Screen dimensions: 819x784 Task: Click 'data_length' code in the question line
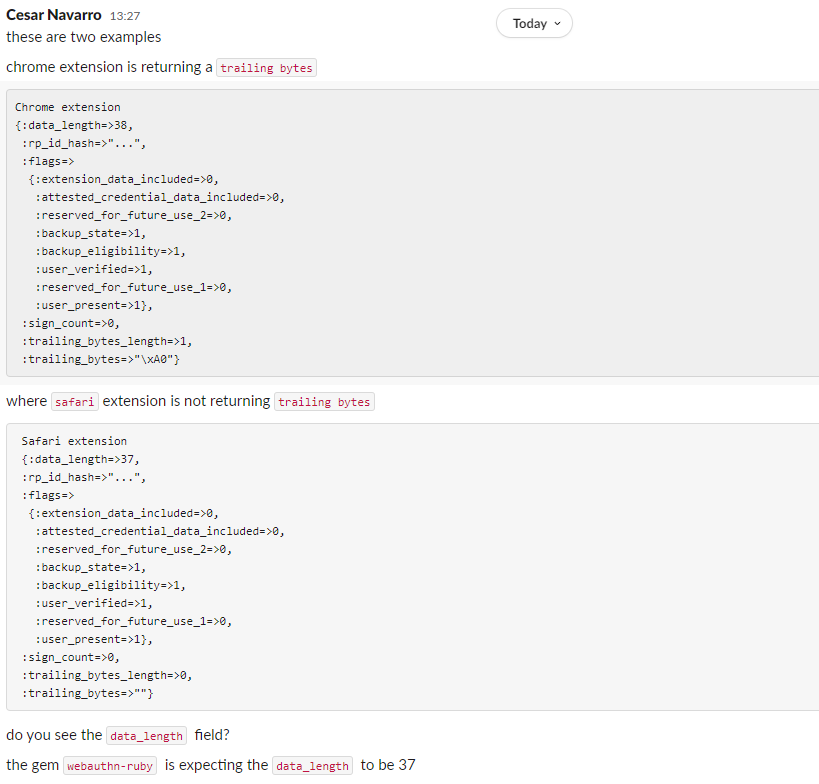[146, 736]
